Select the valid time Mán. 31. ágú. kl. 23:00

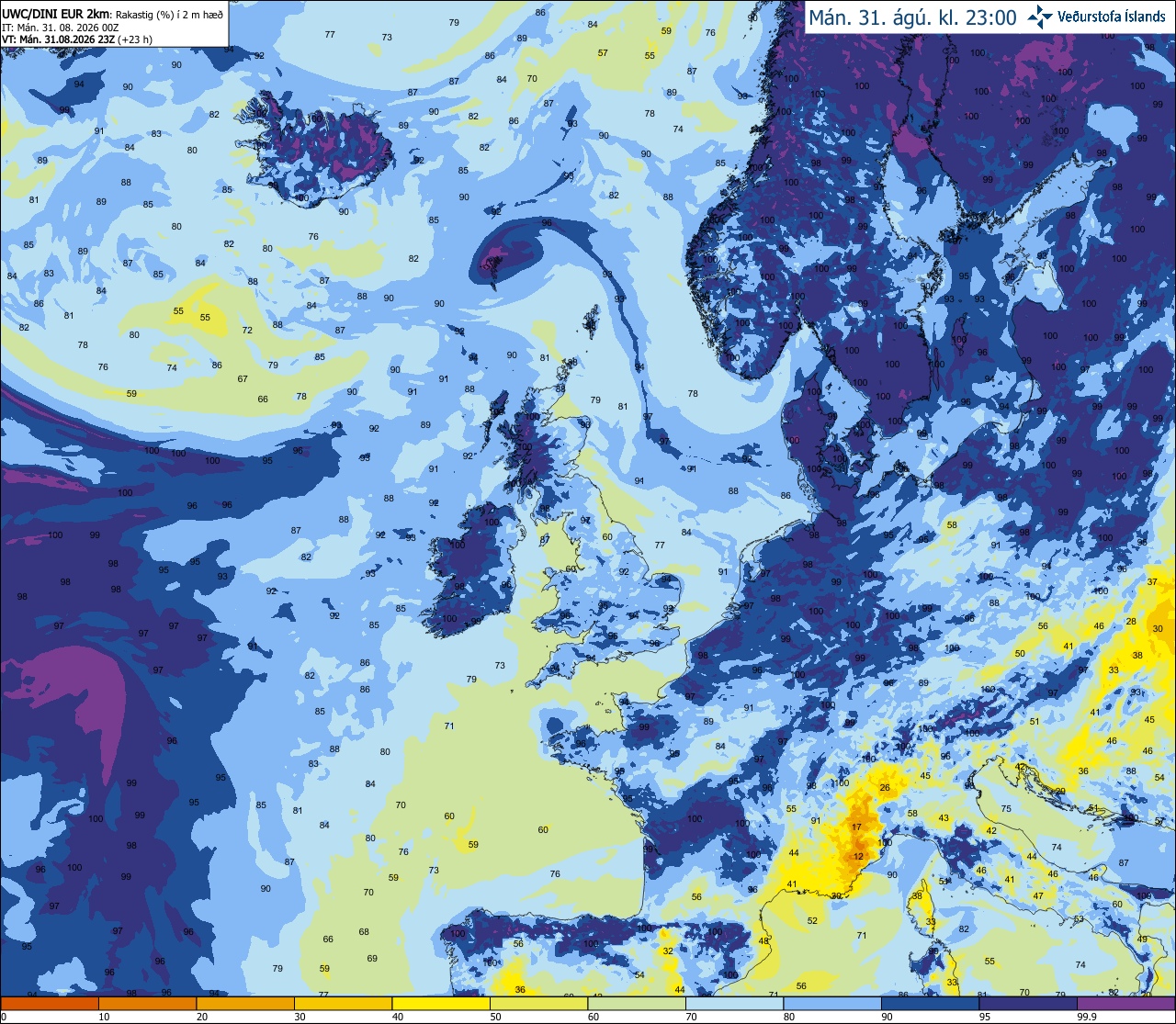[912, 17]
